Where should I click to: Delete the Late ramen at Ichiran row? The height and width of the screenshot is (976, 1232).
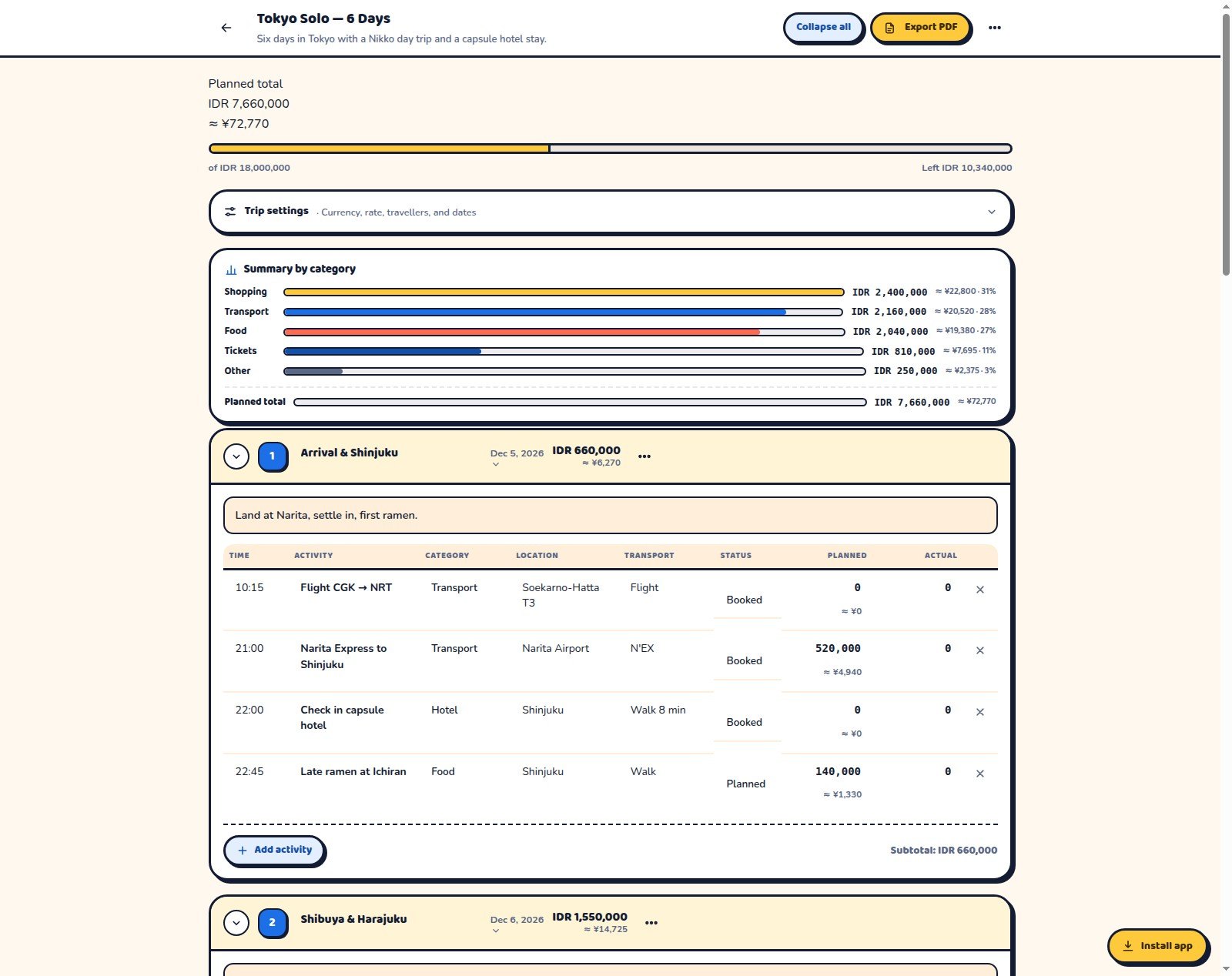[x=980, y=774]
